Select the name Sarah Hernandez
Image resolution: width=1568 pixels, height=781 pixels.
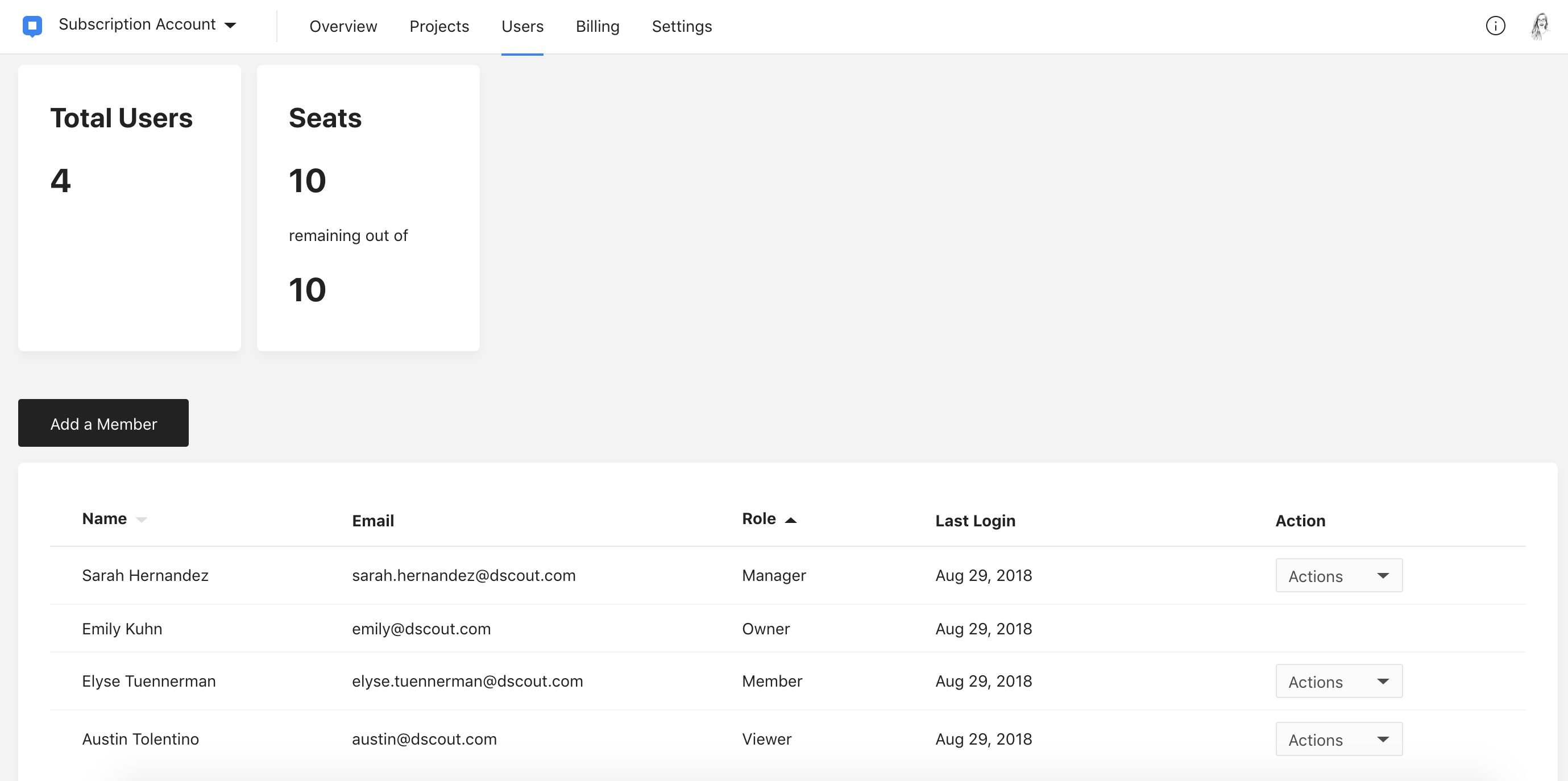(x=146, y=575)
